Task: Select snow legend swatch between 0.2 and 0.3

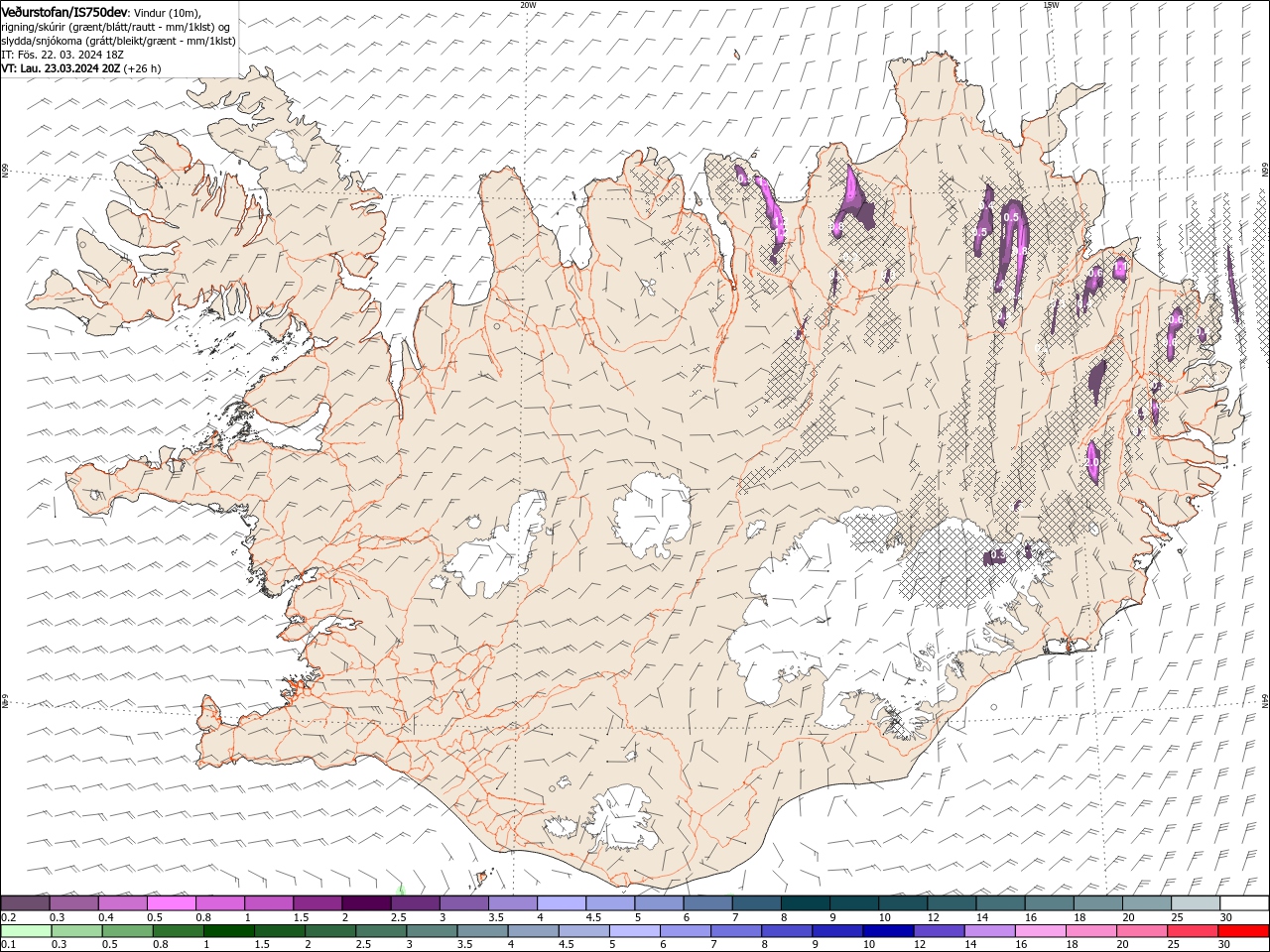Action: (25, 903)
